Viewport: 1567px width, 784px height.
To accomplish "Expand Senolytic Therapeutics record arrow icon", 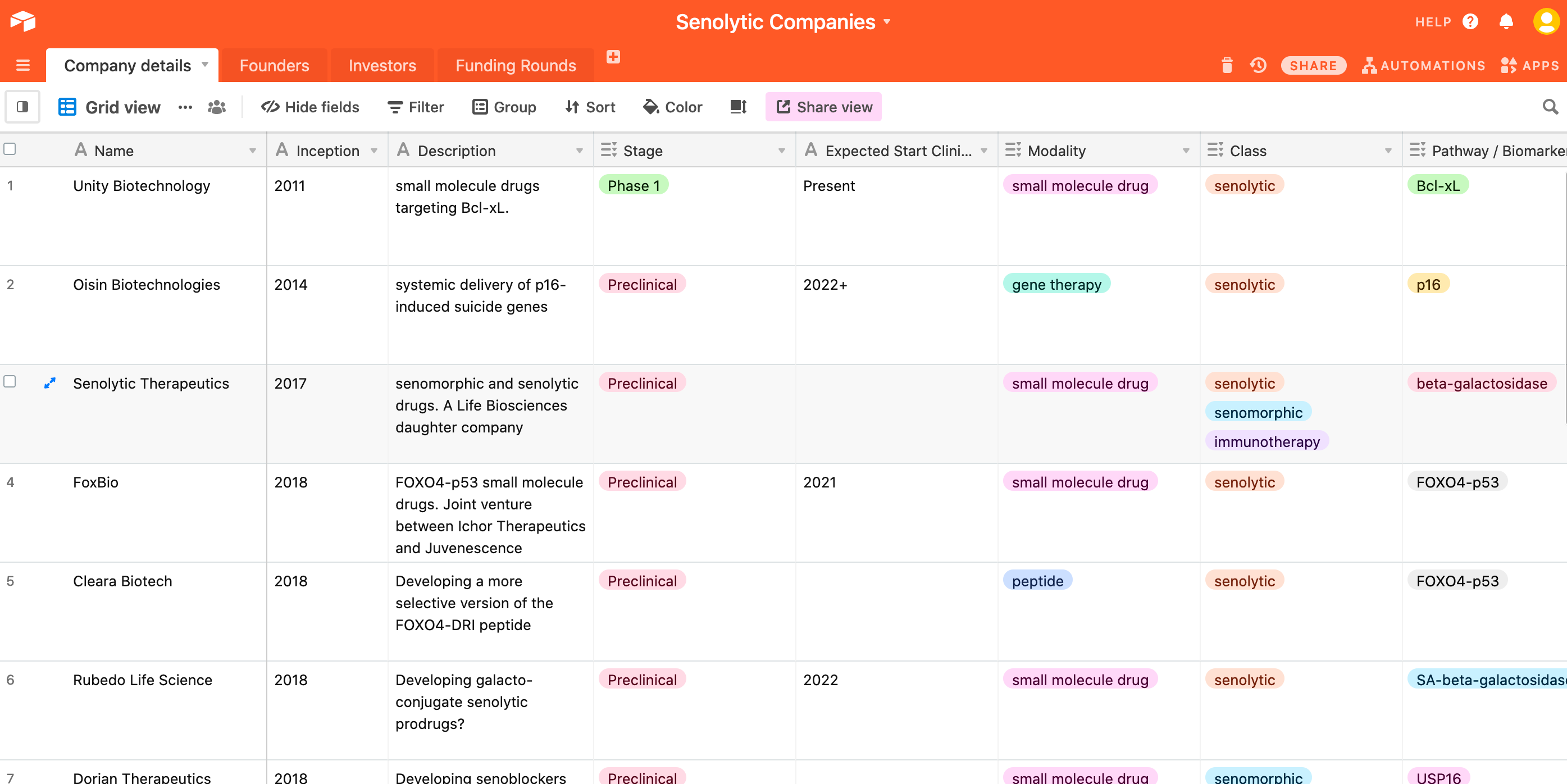I will click(50, 383).
